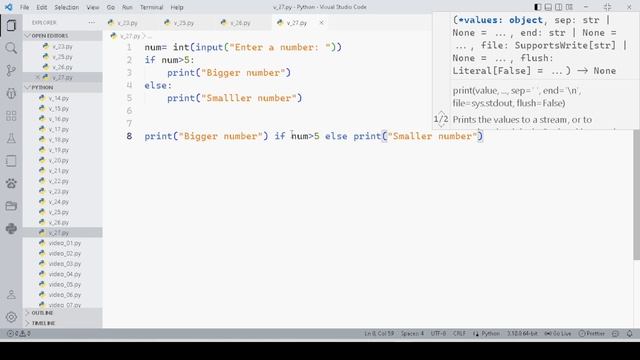
Task: Open the Selection menu
Action: (x=67, y=7)
